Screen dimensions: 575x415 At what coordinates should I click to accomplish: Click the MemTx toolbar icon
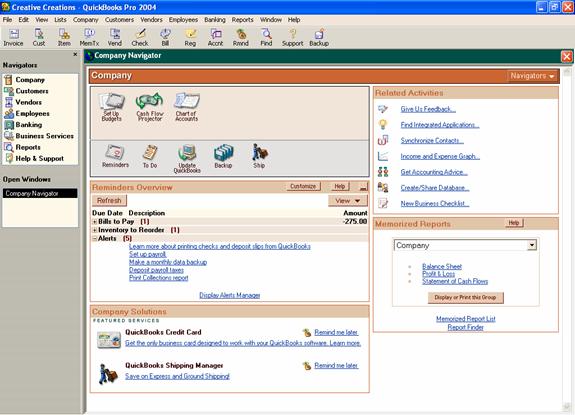[89, 37]
